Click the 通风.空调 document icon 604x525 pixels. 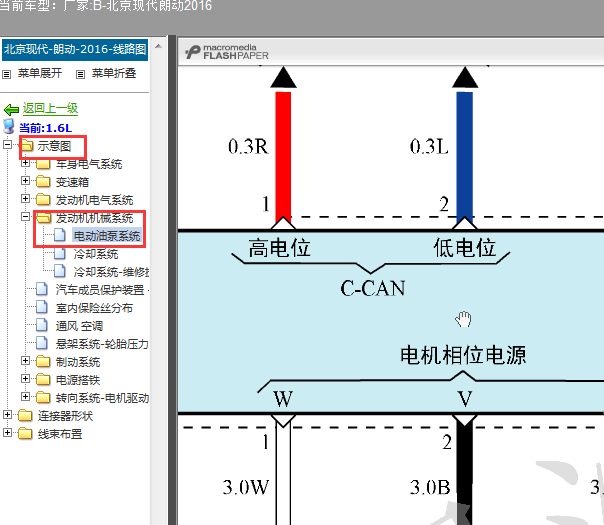[x=42, y=325]
